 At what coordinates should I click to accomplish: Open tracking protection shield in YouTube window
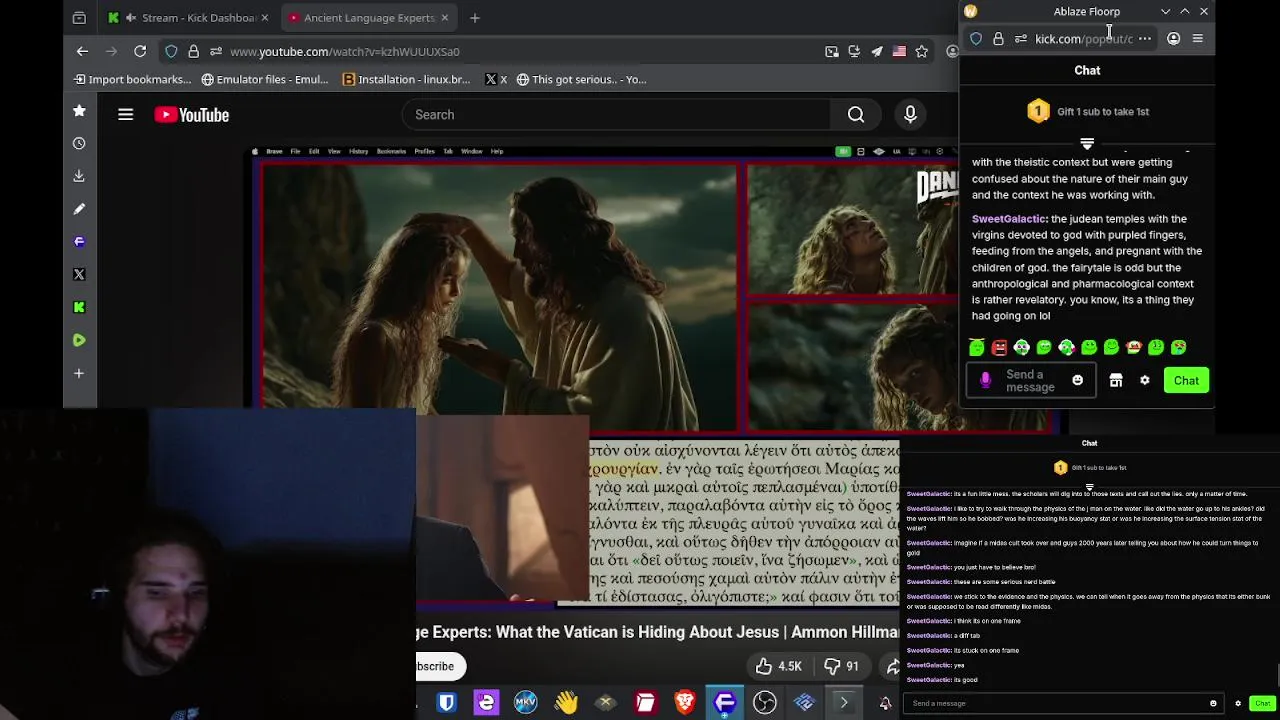click(x=171, y=51)
